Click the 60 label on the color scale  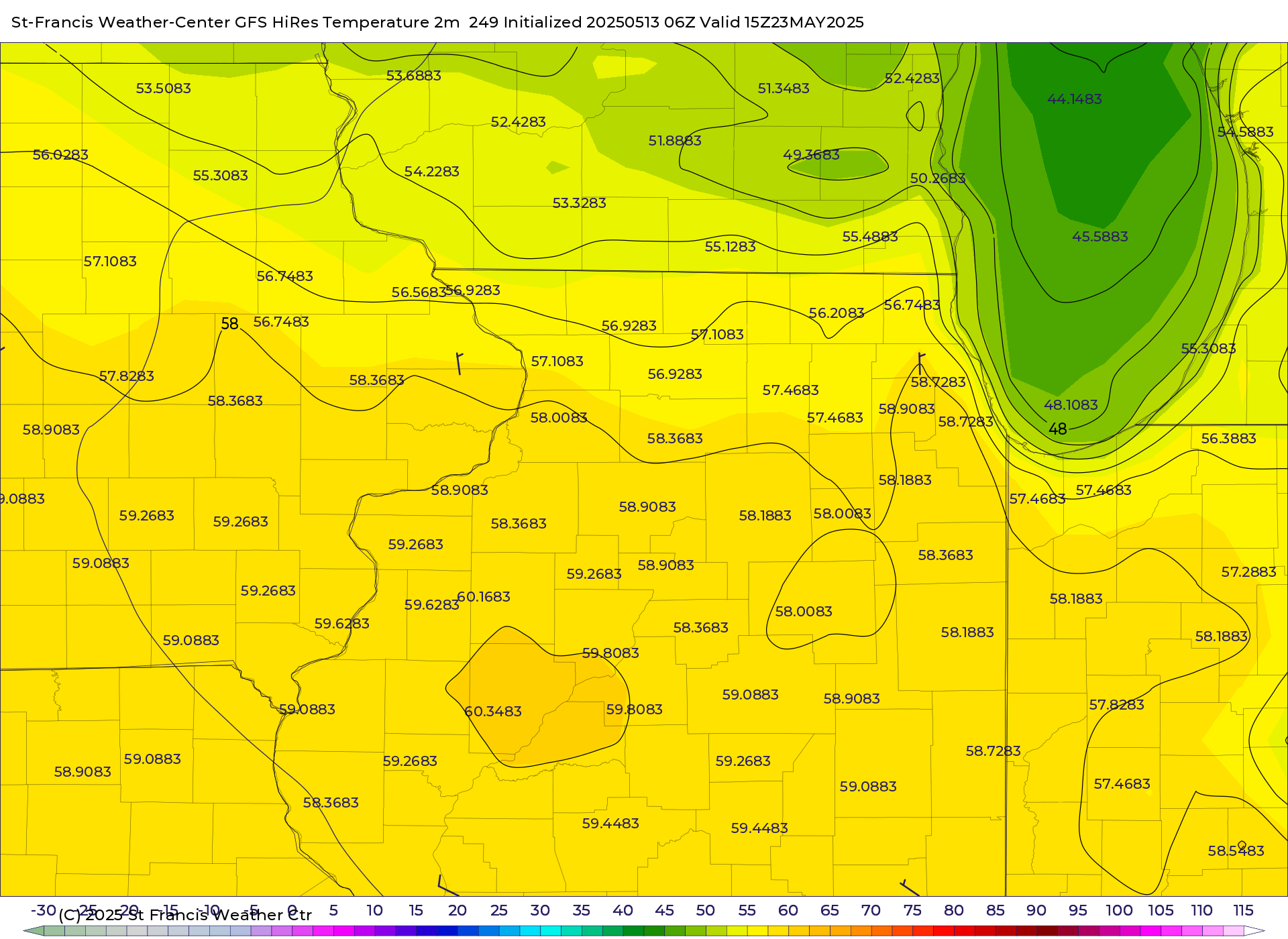pos(788,911)
